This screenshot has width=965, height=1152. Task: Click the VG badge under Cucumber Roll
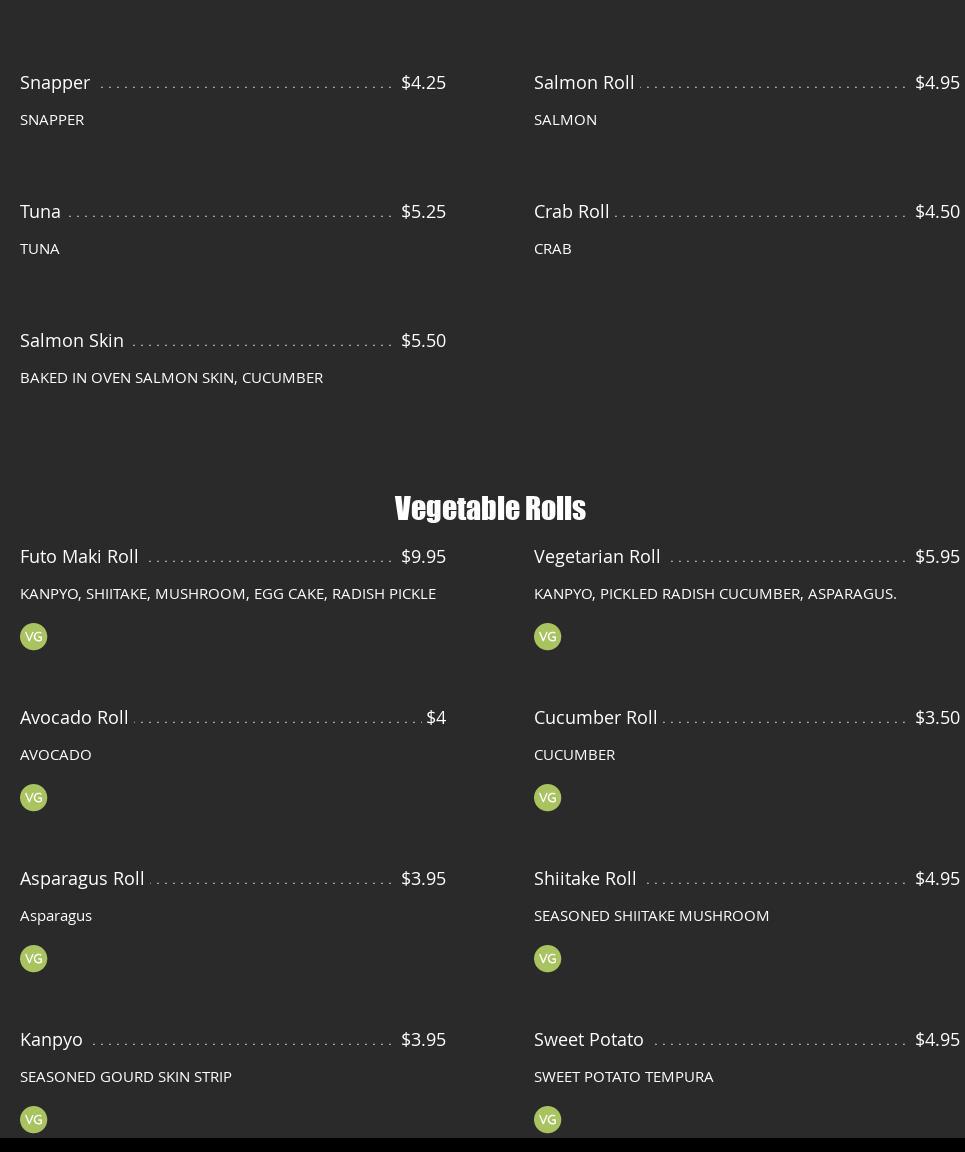click(547, 798)
